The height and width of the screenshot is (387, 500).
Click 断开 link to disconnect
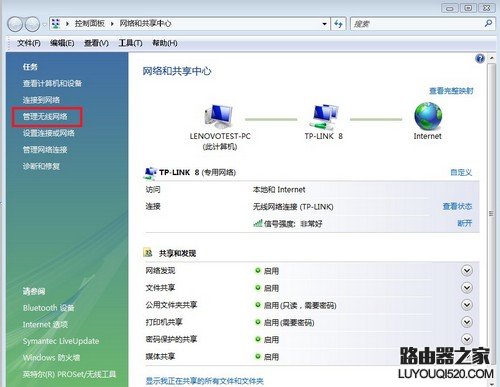pyautogui.click(x=465, y=223)
